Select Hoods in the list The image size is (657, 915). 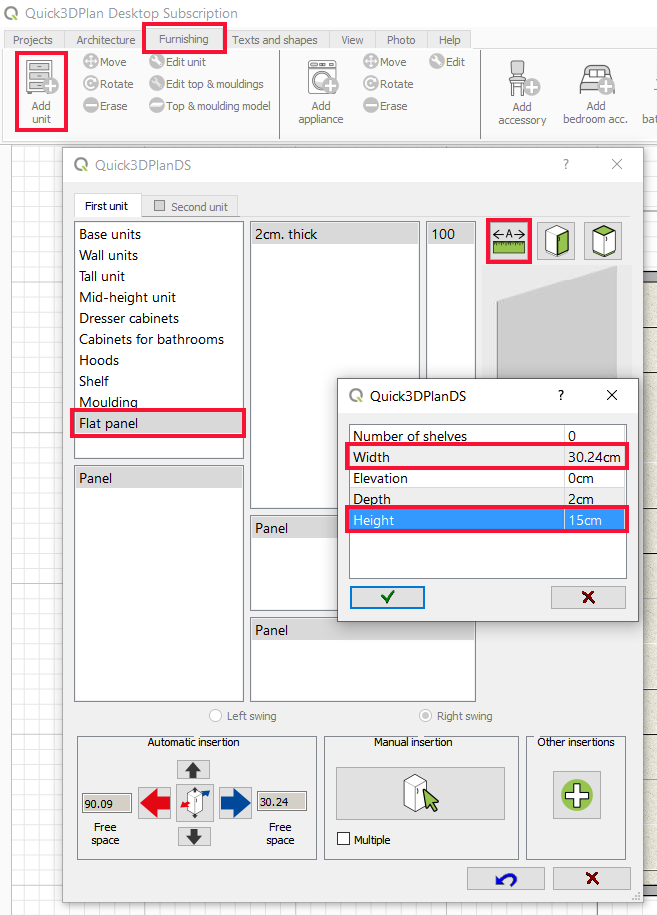point(159,360)
